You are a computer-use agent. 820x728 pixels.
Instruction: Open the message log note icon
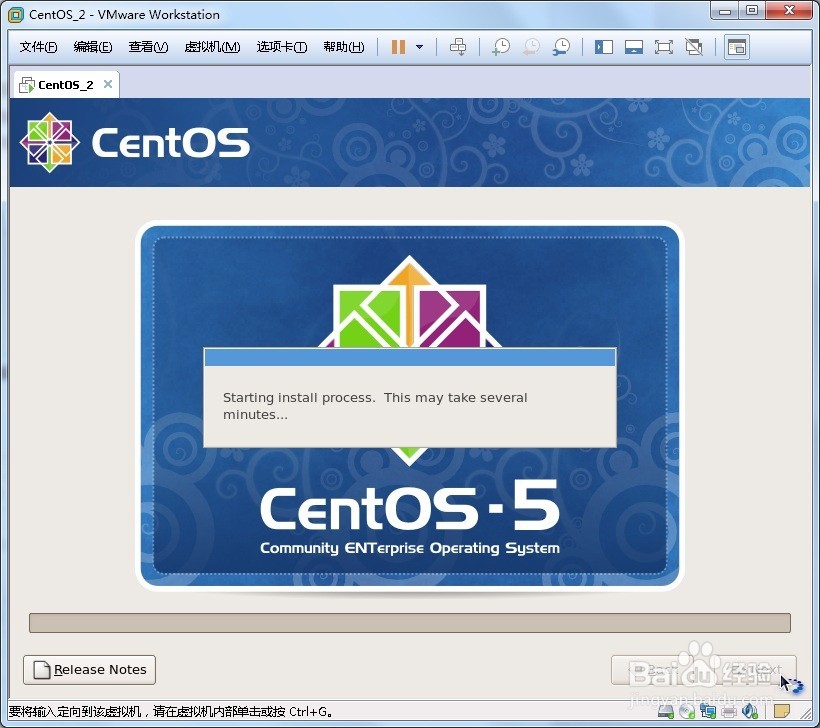(x=781, y=711)
